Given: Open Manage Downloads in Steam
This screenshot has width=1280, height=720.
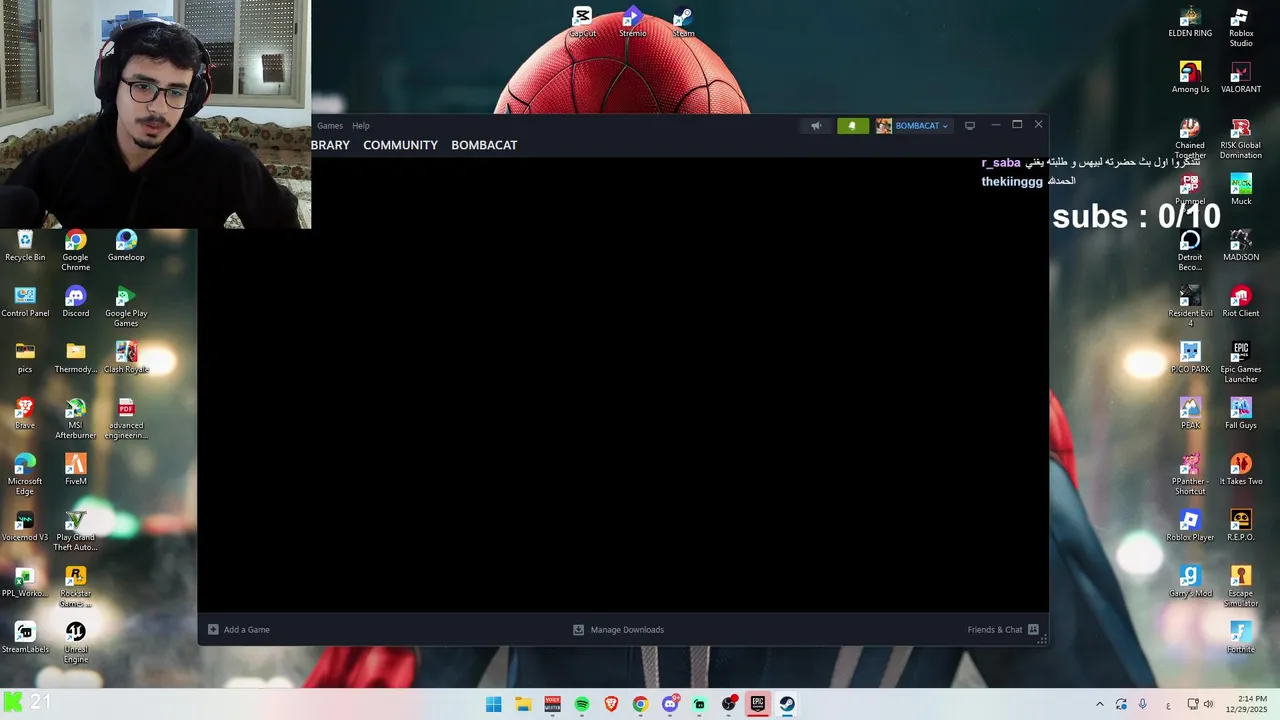Looking at the screenshot, I should pos(618,630).
